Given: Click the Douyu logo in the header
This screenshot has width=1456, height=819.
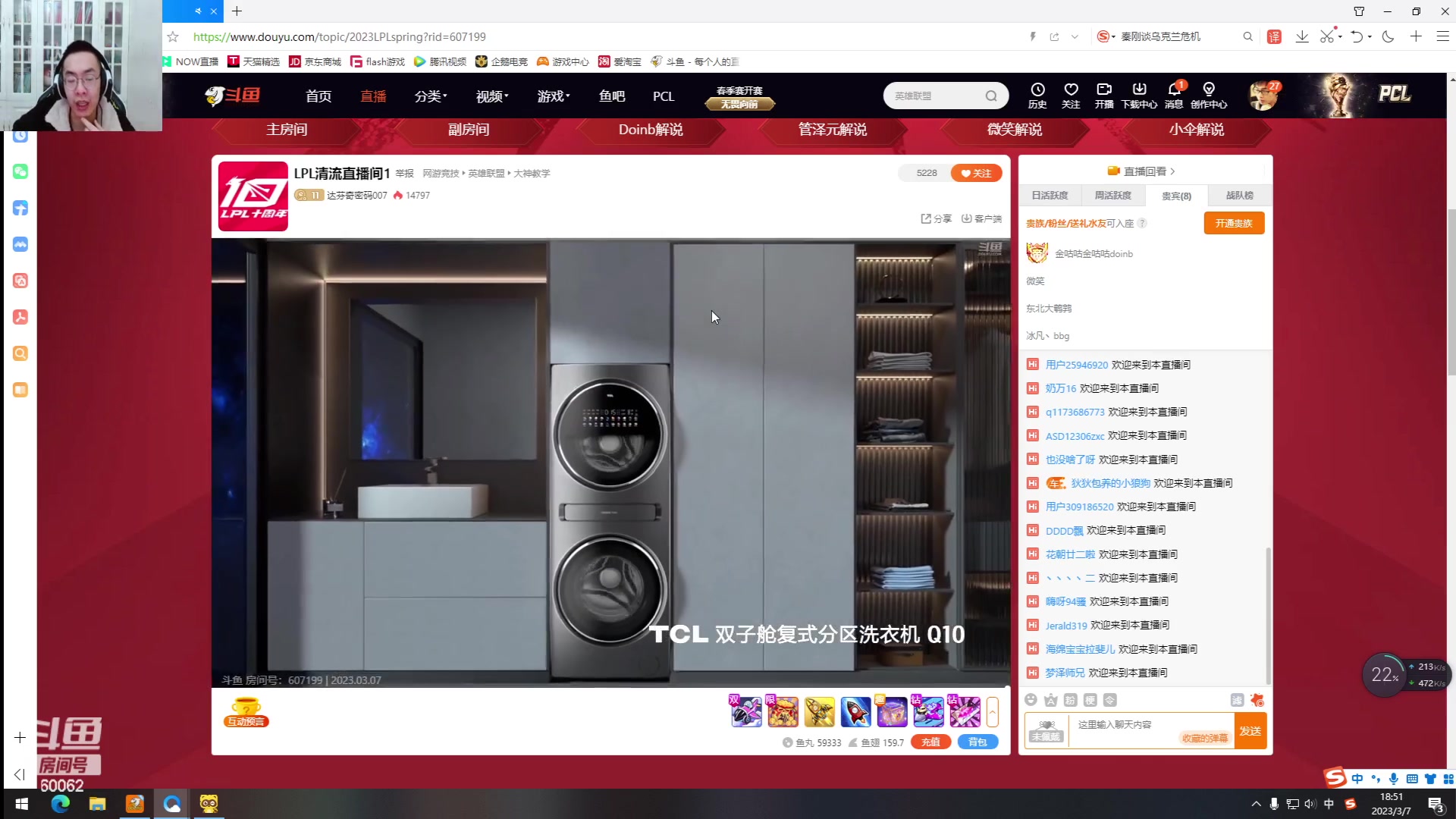Looking at the screenshot, I should click(x=233, y=96).
